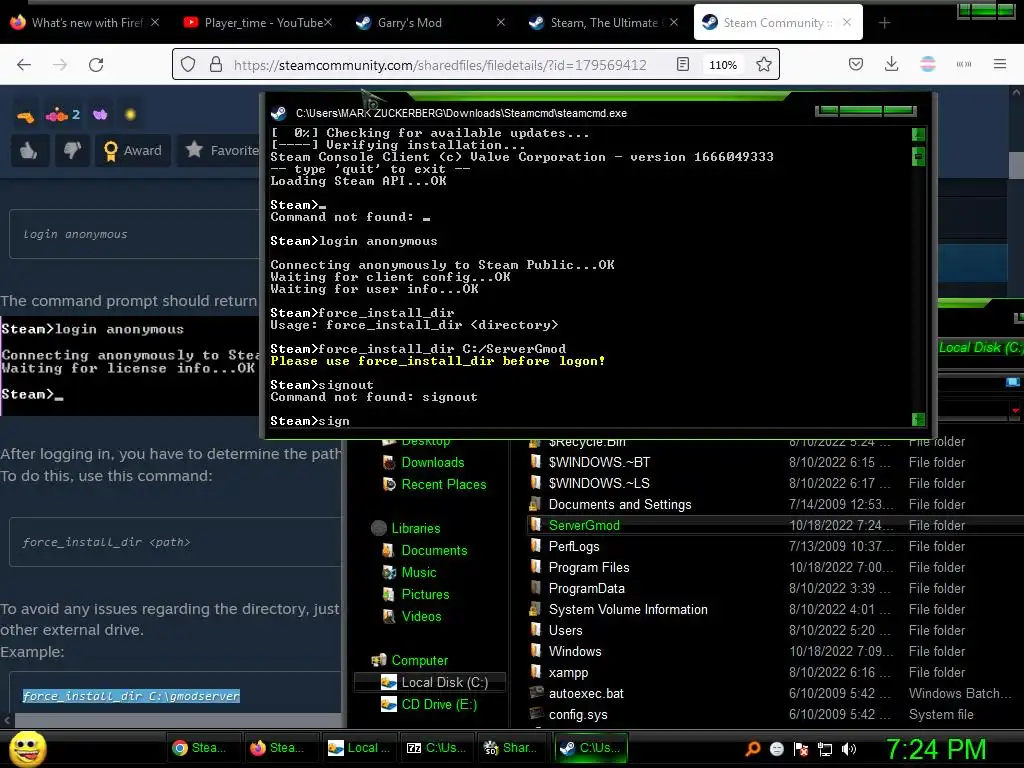
Task: Open Music library
Action: point(419,573)
